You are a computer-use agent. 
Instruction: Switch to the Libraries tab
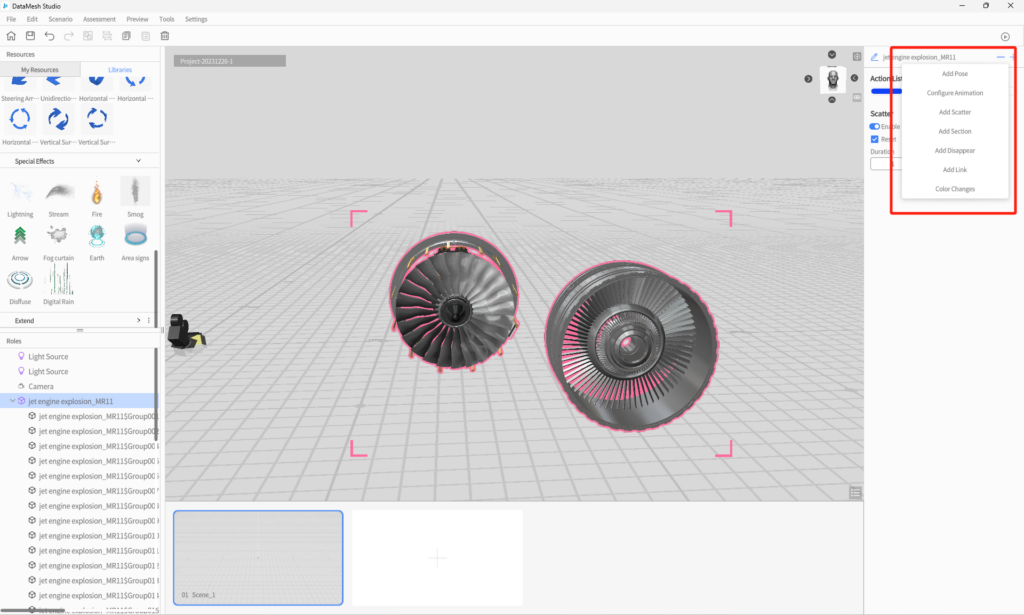[x=120, y=70]
